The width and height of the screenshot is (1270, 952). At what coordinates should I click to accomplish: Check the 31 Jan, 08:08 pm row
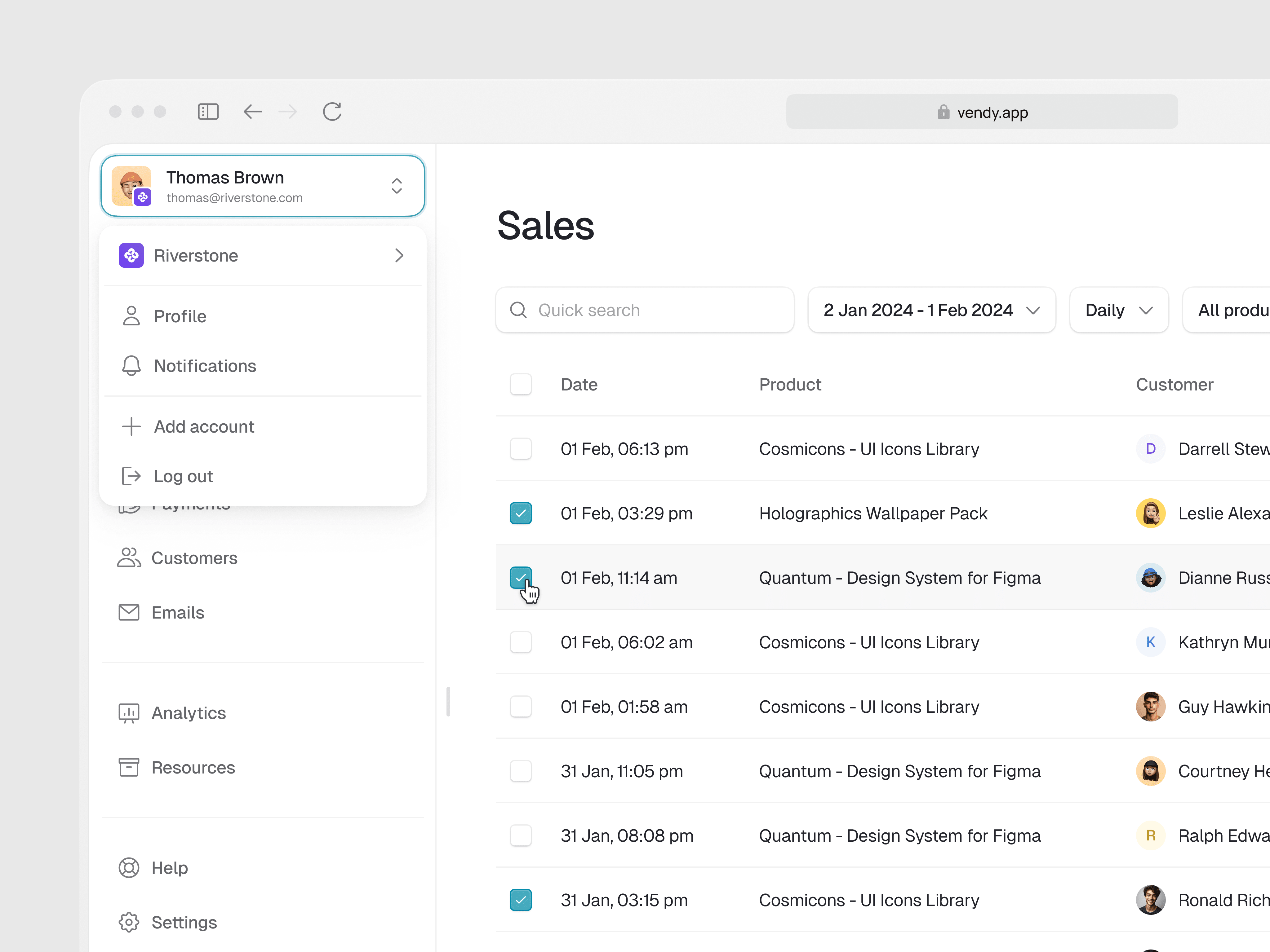(521, 835)
